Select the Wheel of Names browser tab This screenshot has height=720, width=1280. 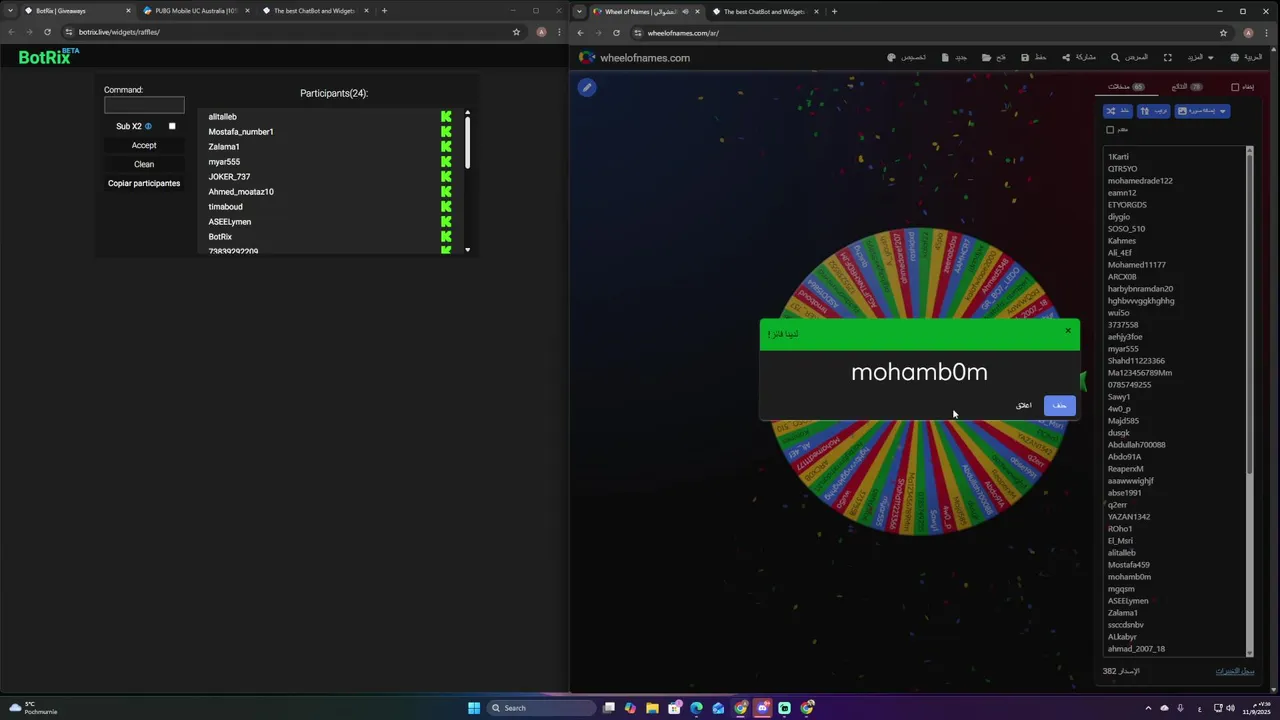click(x=646, y=12)
